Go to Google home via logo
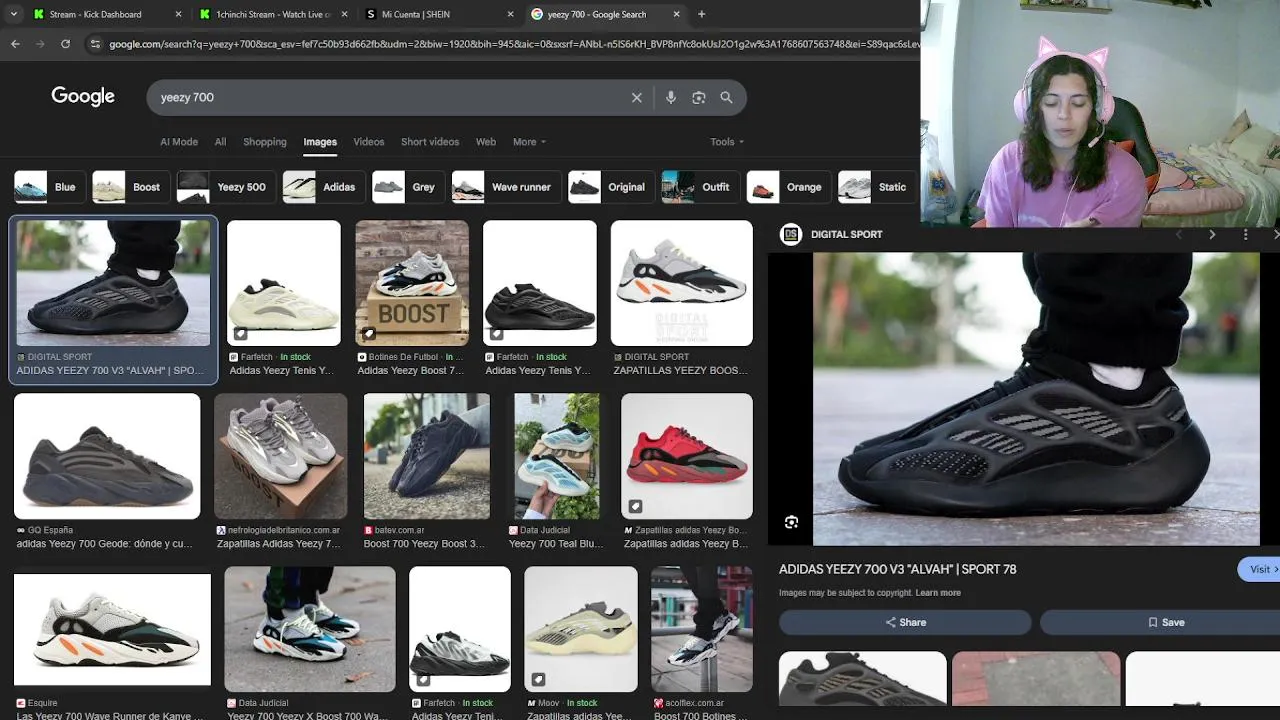 coord(83,96)
